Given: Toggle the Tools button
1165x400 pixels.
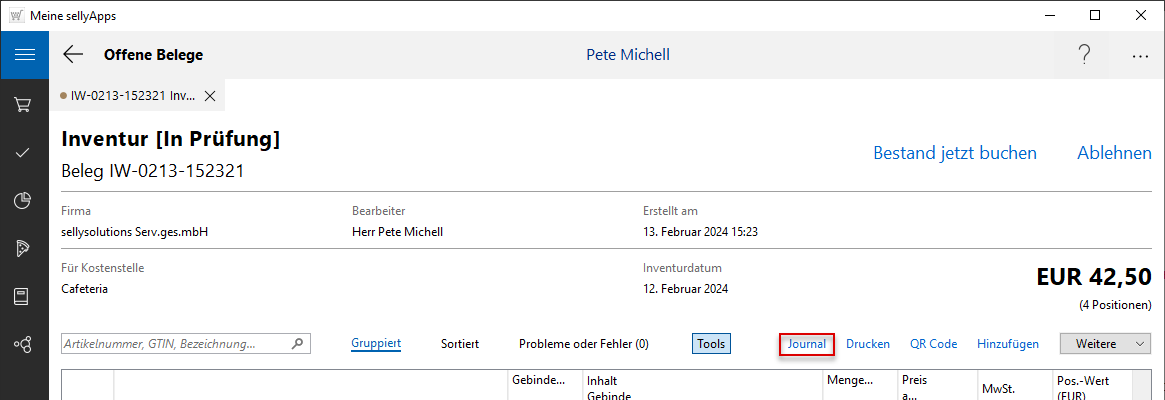Looking at the screenshot, I should click(711, 344).
